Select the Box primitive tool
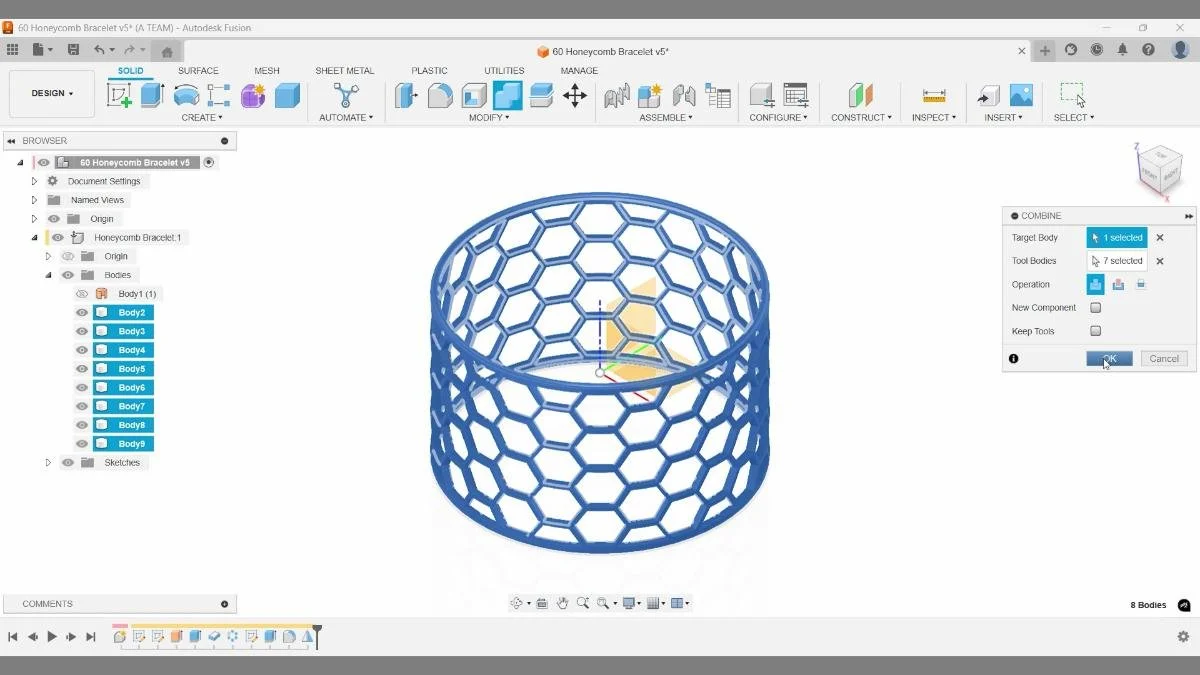This screenshot has width=1200, height=675. tap(287, 95)
